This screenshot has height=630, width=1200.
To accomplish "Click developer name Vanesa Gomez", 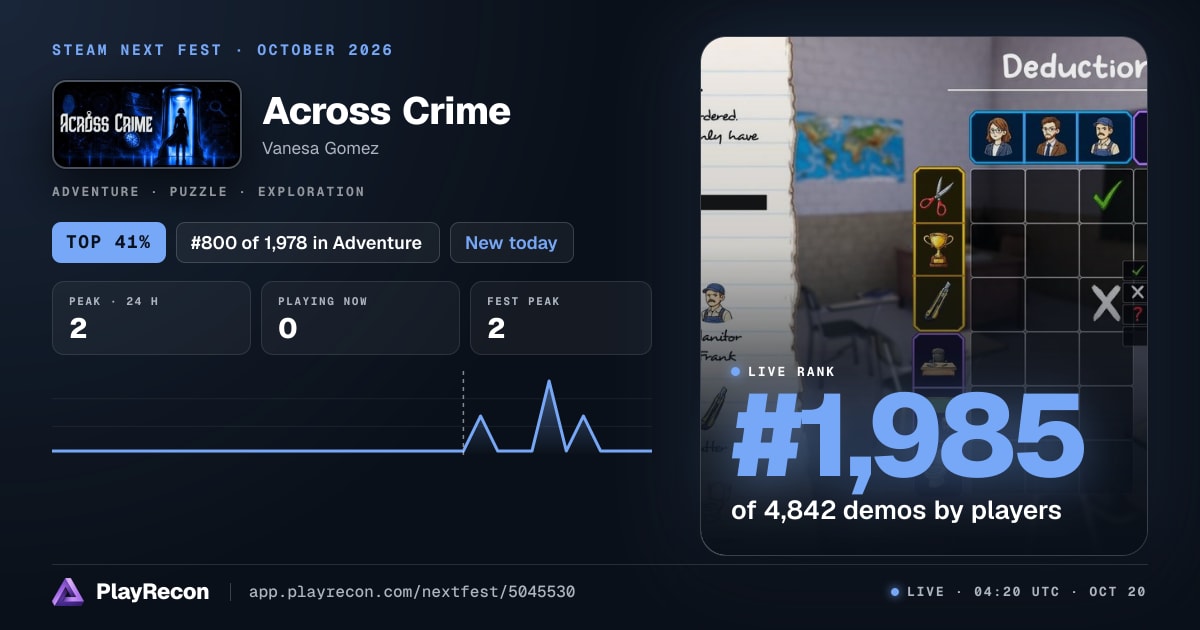I will coord(321,148).
